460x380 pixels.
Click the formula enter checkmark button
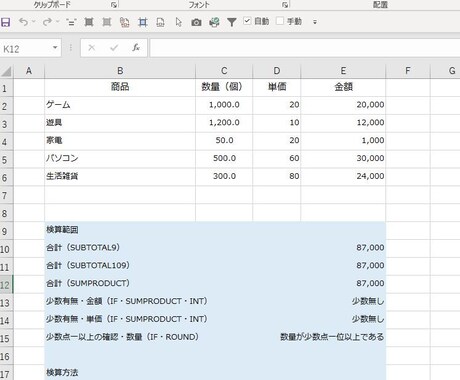(x=114, y=48)
